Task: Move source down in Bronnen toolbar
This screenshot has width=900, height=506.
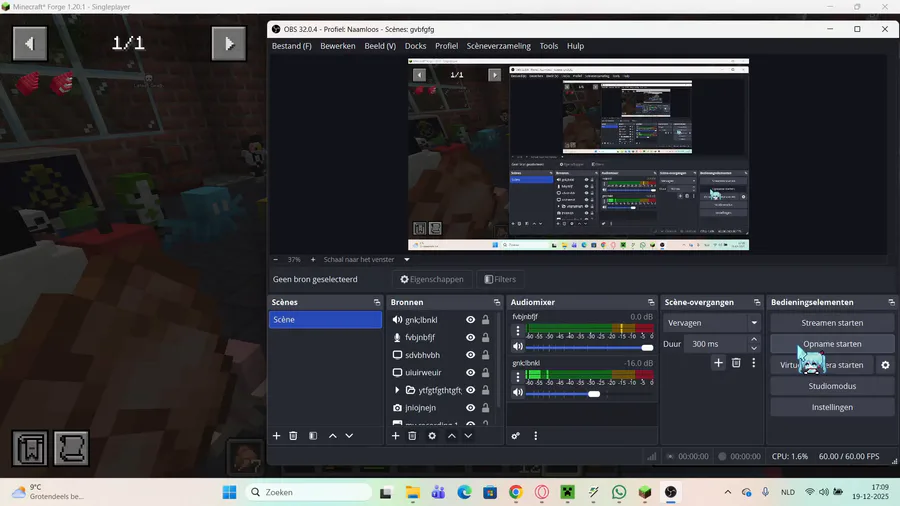Action: 468,436
